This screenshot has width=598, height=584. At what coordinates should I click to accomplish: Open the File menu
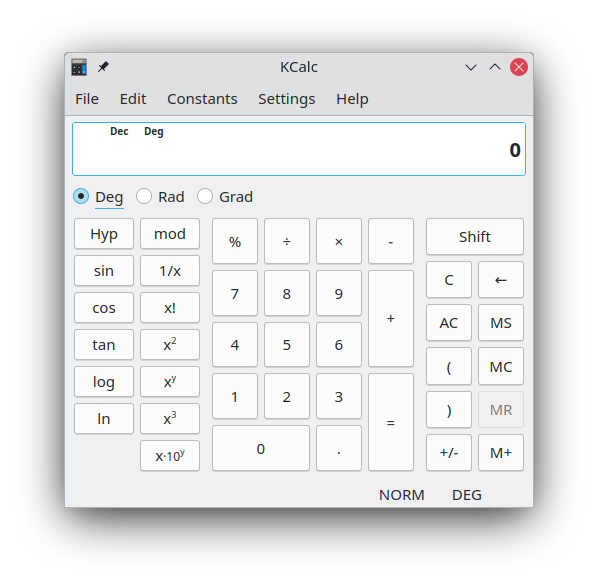(87, 99)
